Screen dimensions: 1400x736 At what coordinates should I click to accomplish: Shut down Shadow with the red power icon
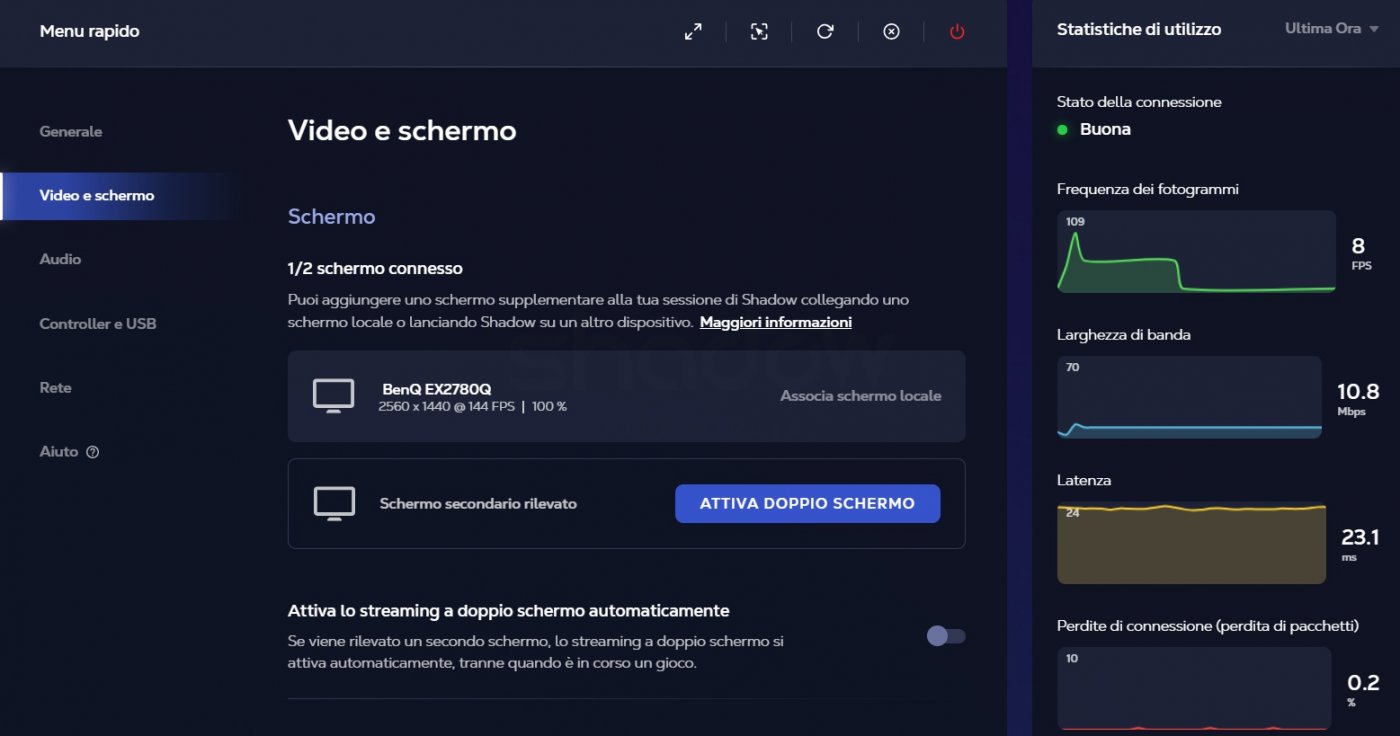956,31
